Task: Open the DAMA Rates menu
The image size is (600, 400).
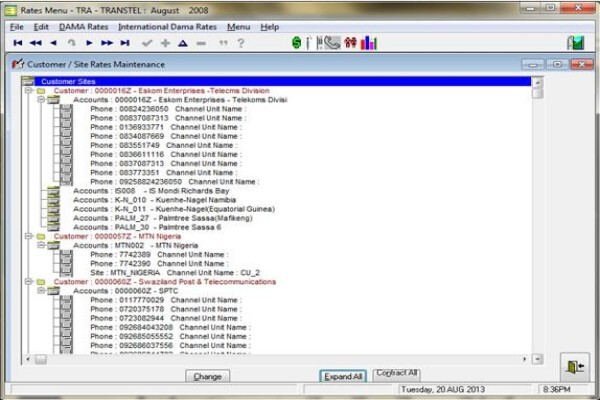Action: point(83,27)
